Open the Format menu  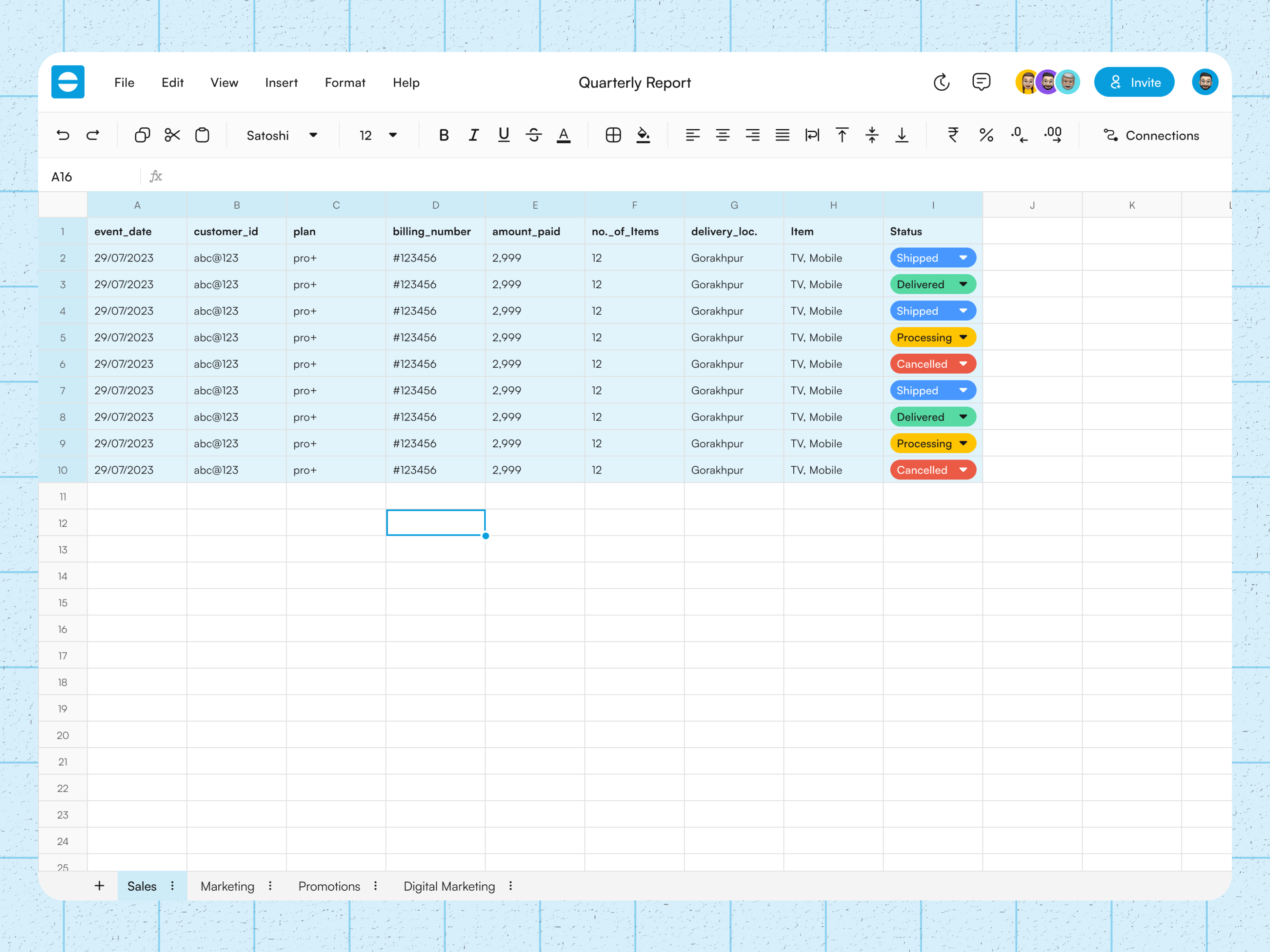[345, 82]
